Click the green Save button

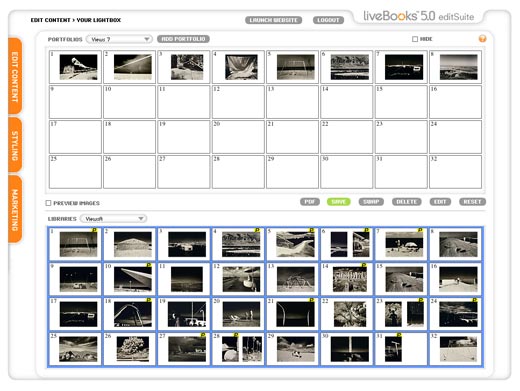pos(338,202)
